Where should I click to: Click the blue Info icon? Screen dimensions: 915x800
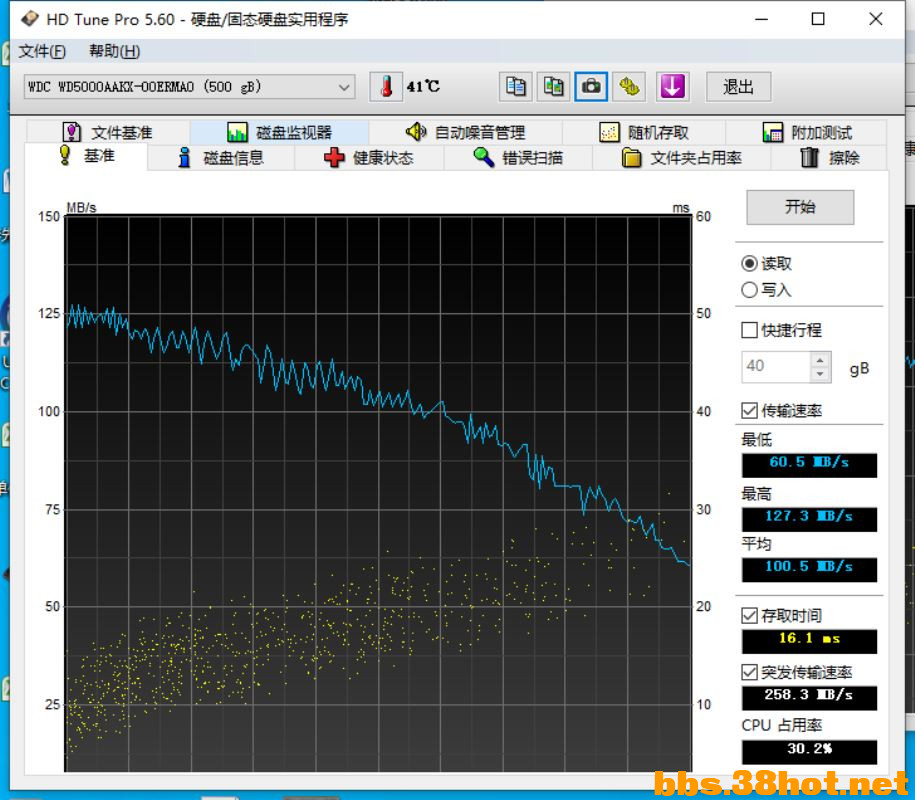[184, 158]
